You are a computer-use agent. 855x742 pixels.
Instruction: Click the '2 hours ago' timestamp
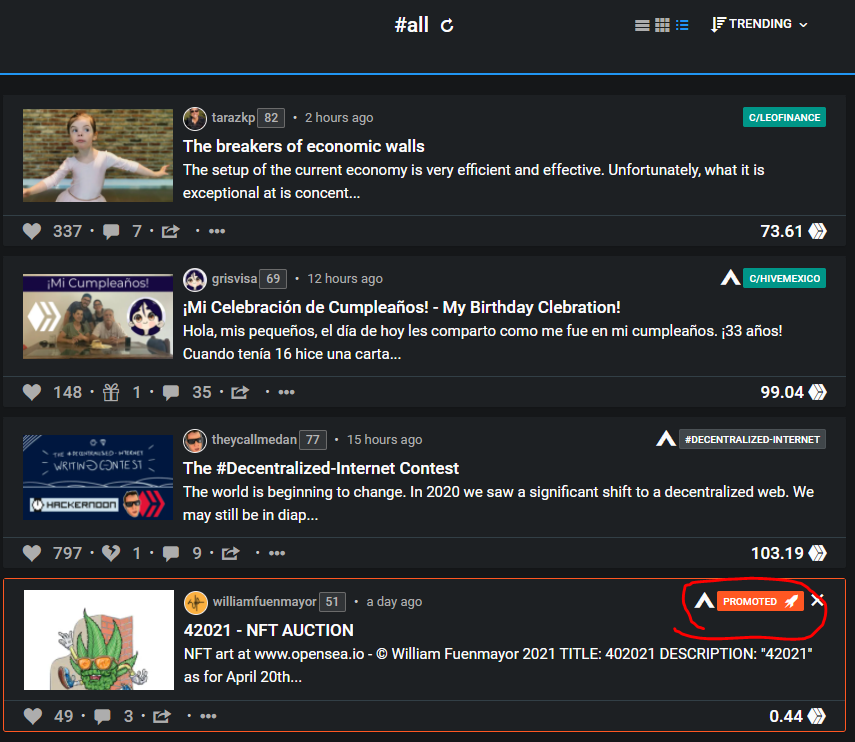339,117
